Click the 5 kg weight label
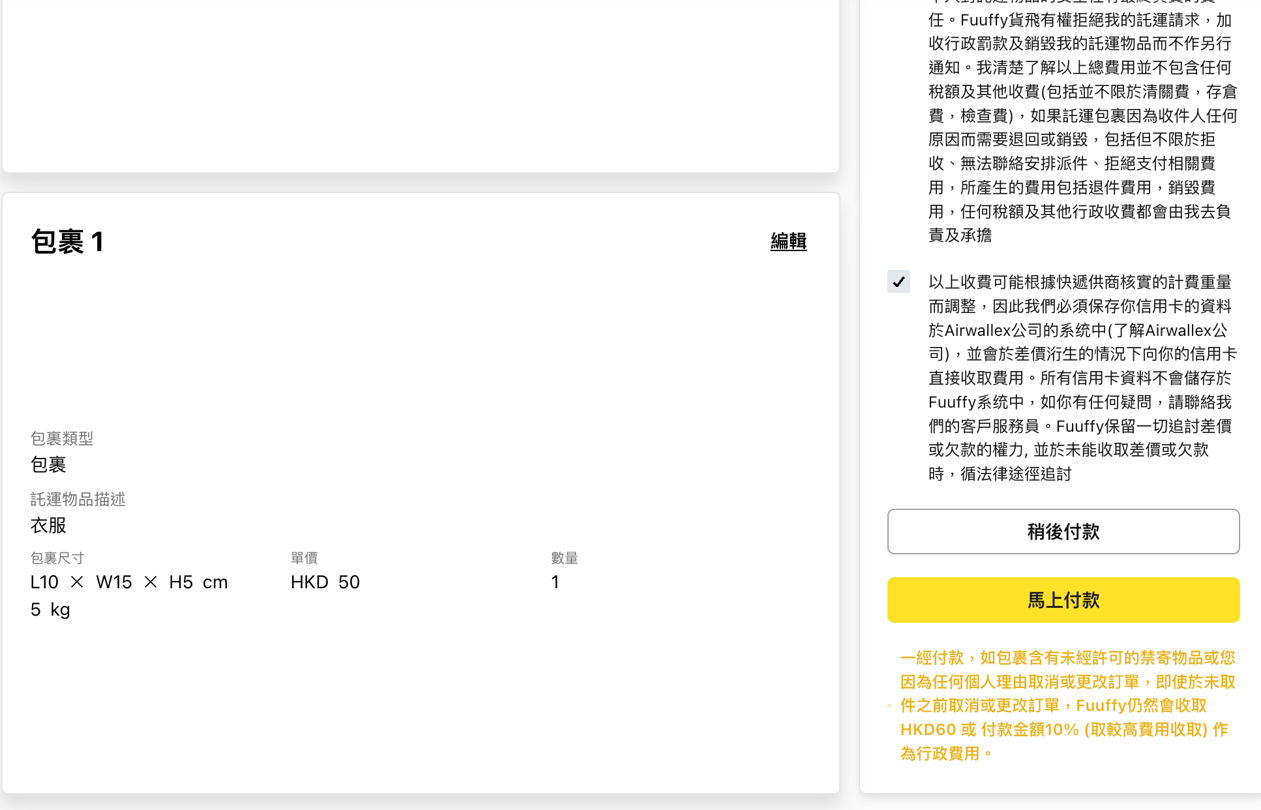The height and width of the screenshot is (810, 1261). tap(50, 608)
